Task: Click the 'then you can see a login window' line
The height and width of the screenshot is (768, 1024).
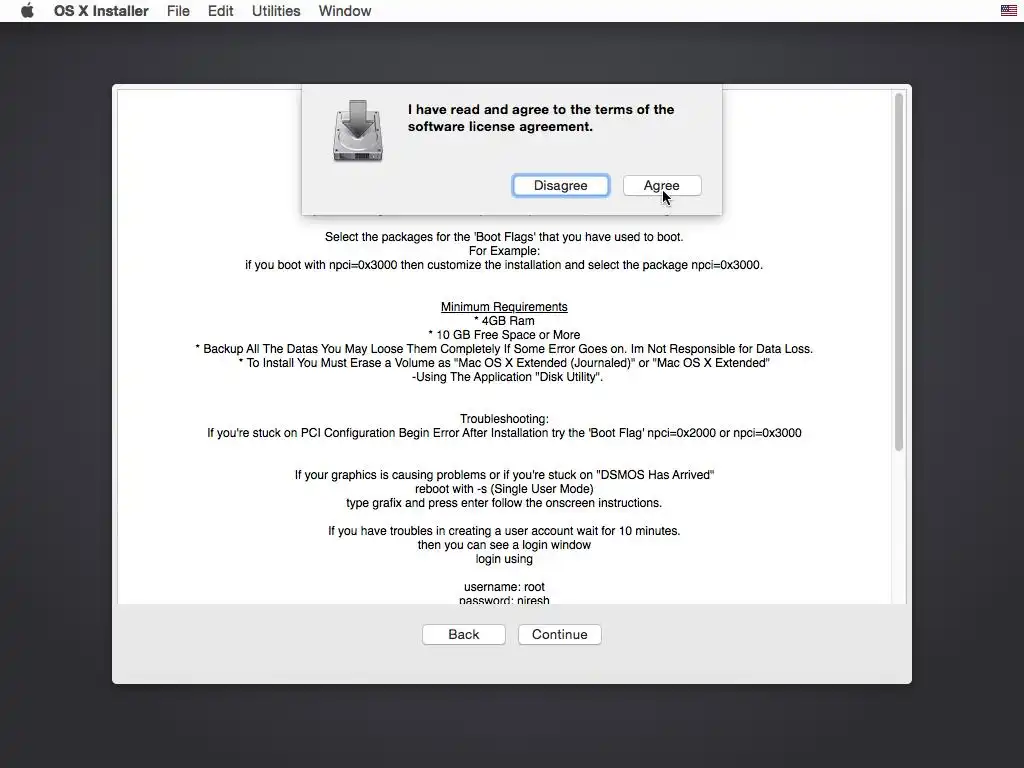Action: (x=504, y=545)
